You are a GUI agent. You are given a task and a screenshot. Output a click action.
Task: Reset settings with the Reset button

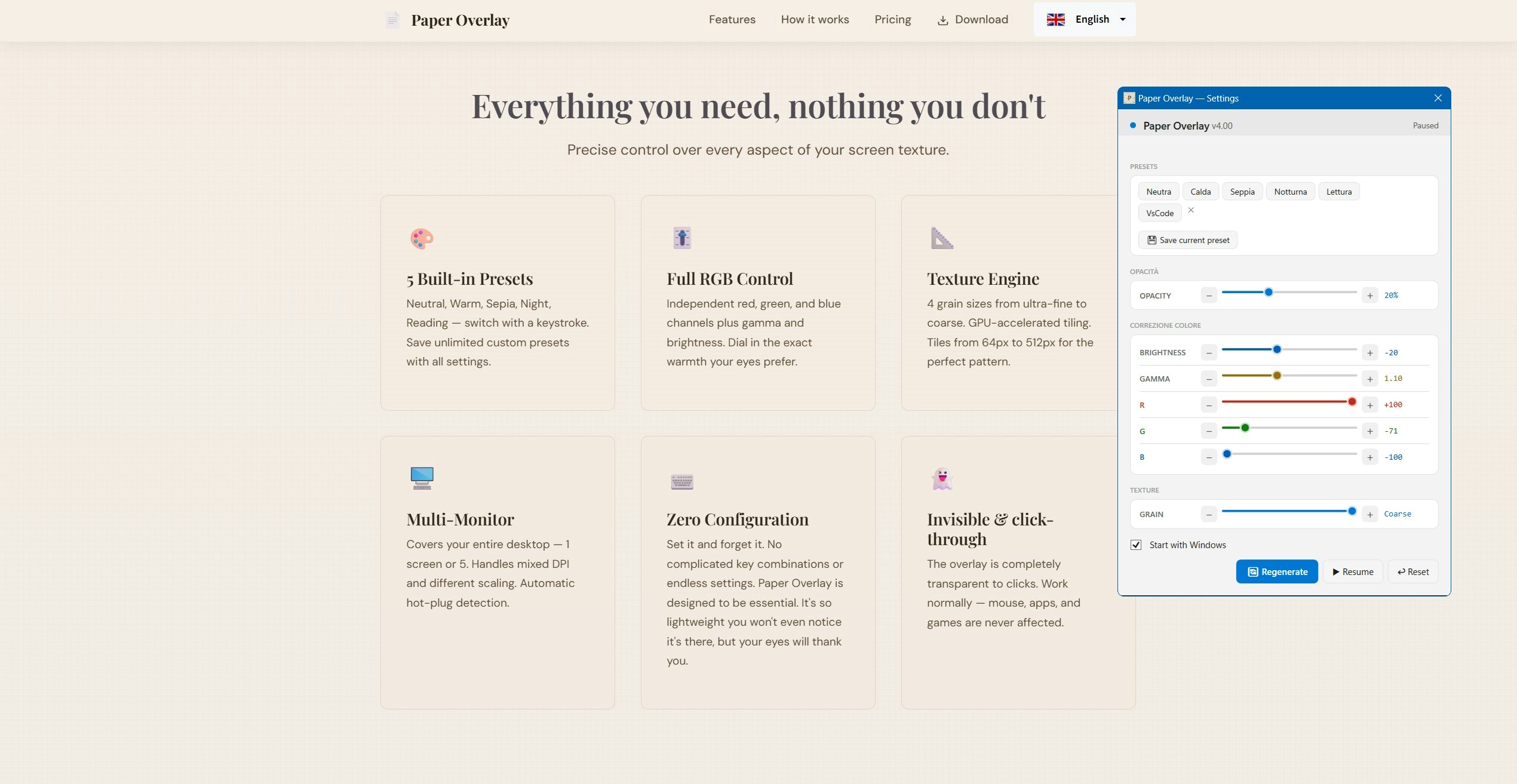pyautogui.click(x=1413, y=571)
